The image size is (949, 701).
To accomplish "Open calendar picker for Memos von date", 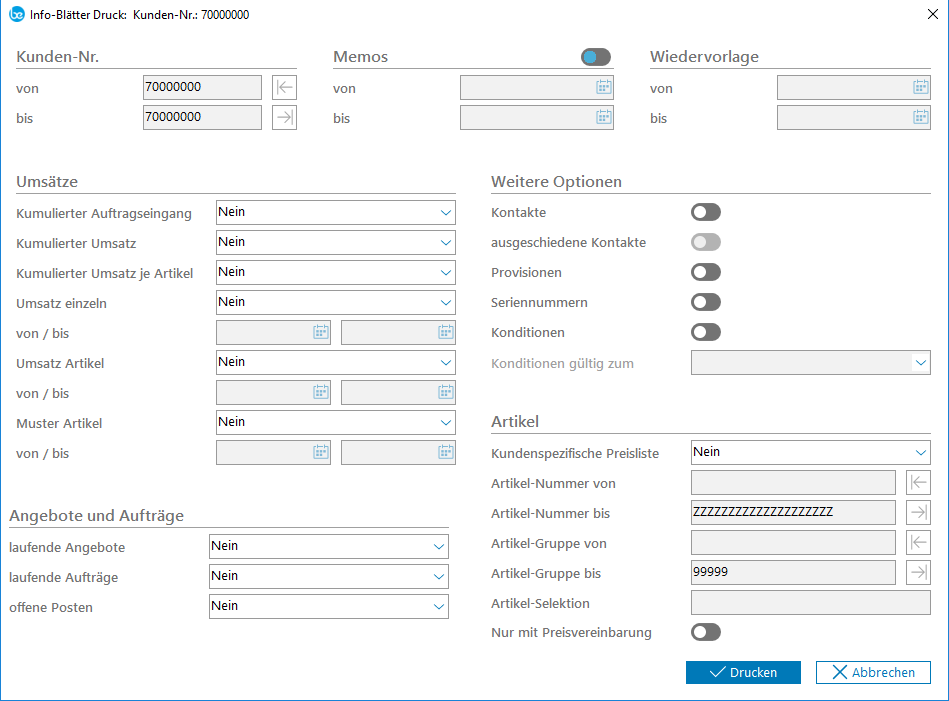I will tap(603, 88).
